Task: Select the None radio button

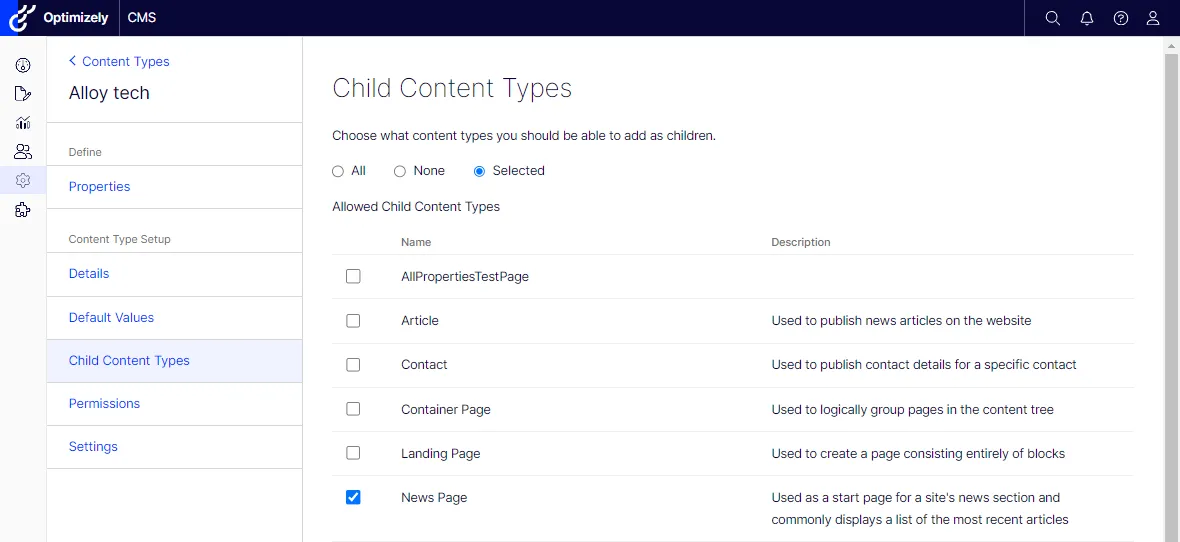Action: point(400,172)
